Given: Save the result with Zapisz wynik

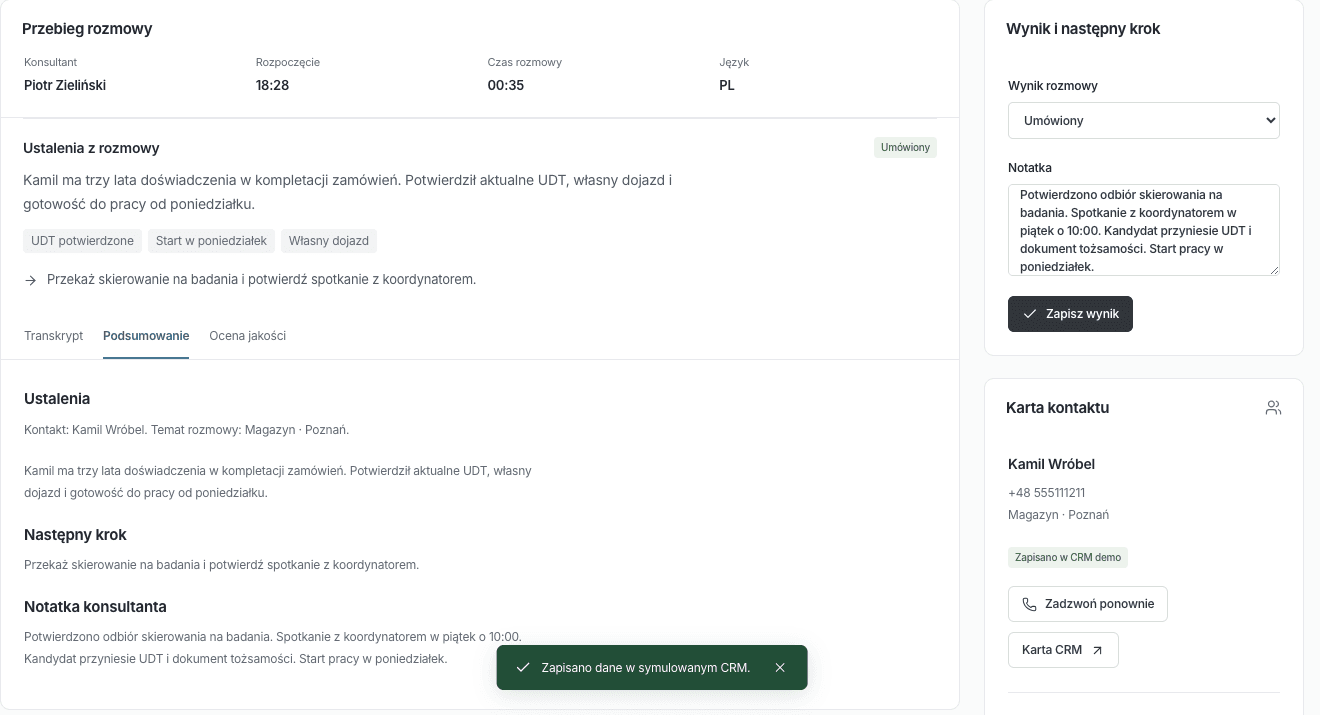Looking at the screenshot, I should click(1070, 314).
